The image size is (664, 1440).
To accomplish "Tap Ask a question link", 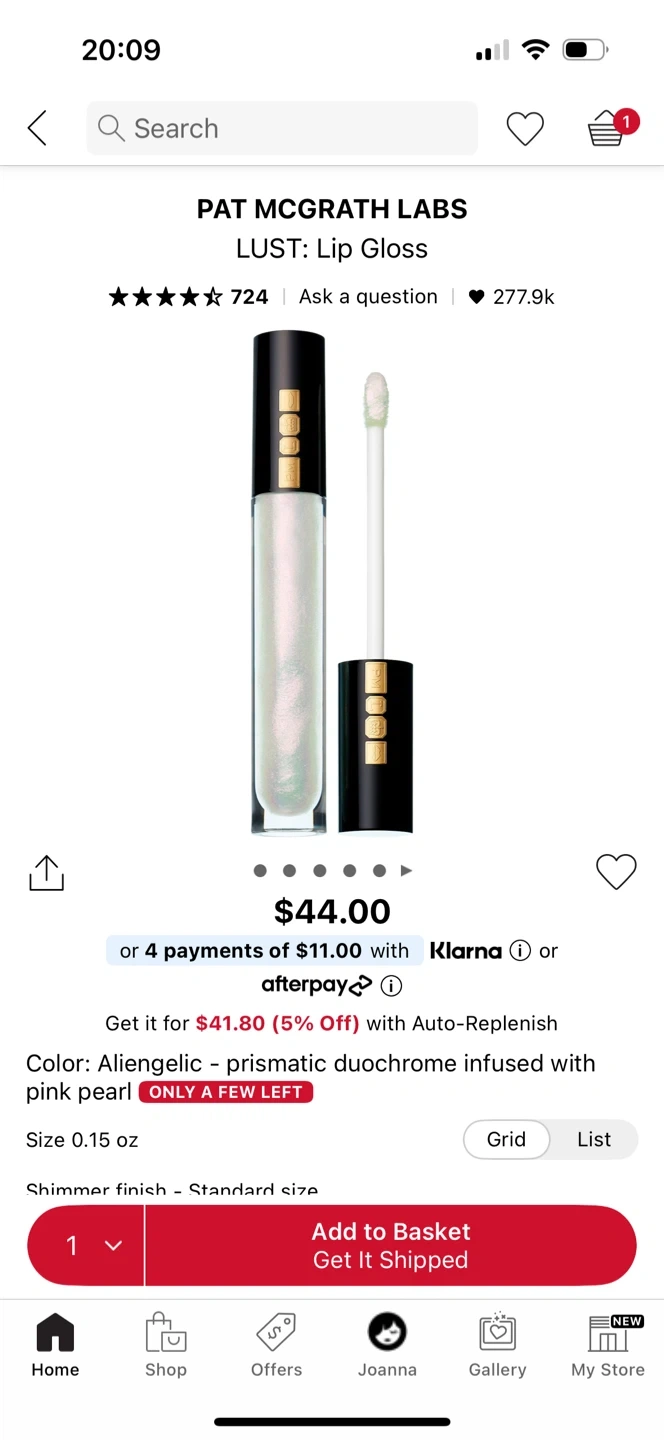I will click(368, 297).
